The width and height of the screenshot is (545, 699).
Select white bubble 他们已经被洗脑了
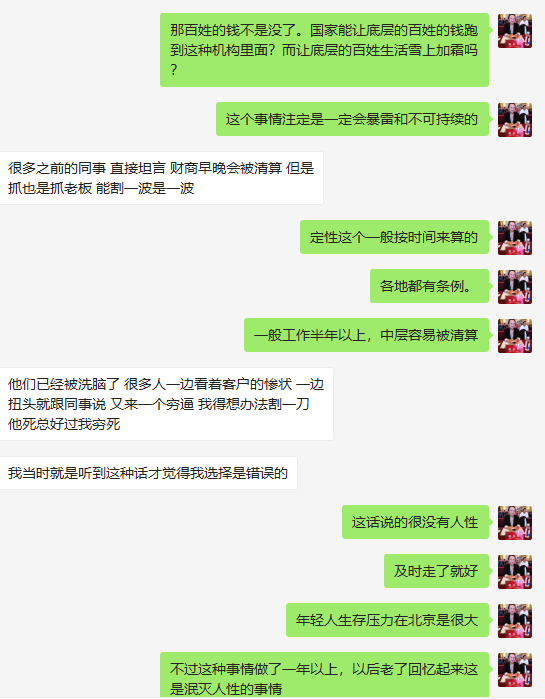166,404
